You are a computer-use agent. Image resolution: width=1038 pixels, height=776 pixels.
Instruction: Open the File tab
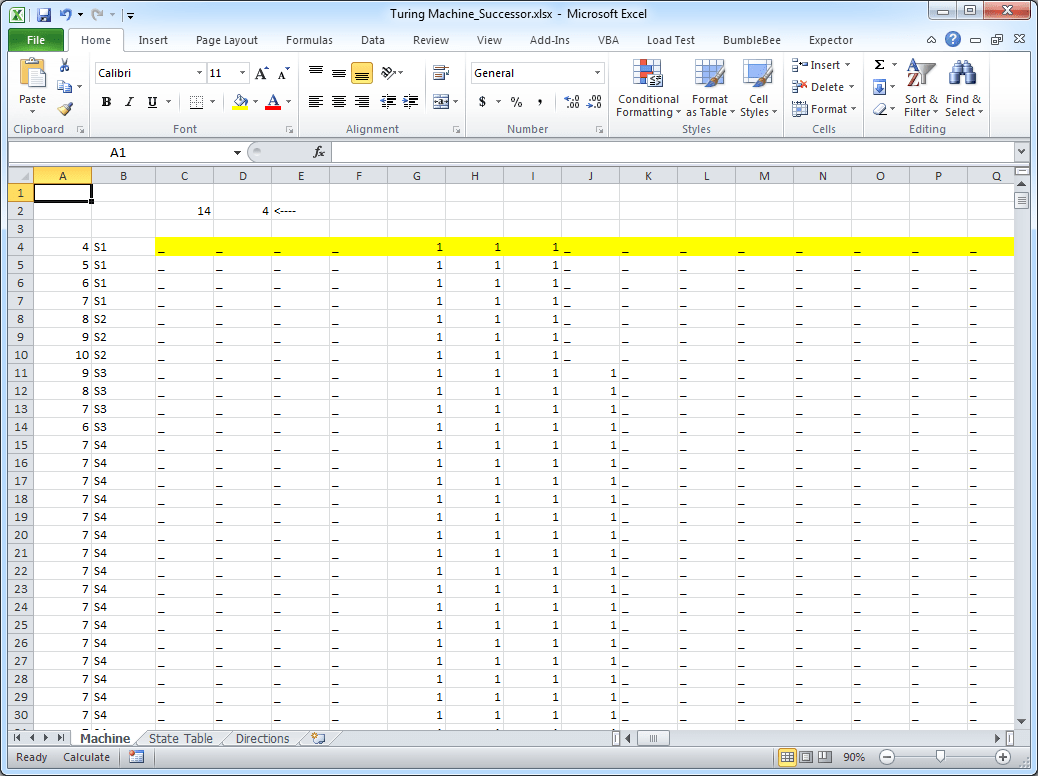coord(36,40)
